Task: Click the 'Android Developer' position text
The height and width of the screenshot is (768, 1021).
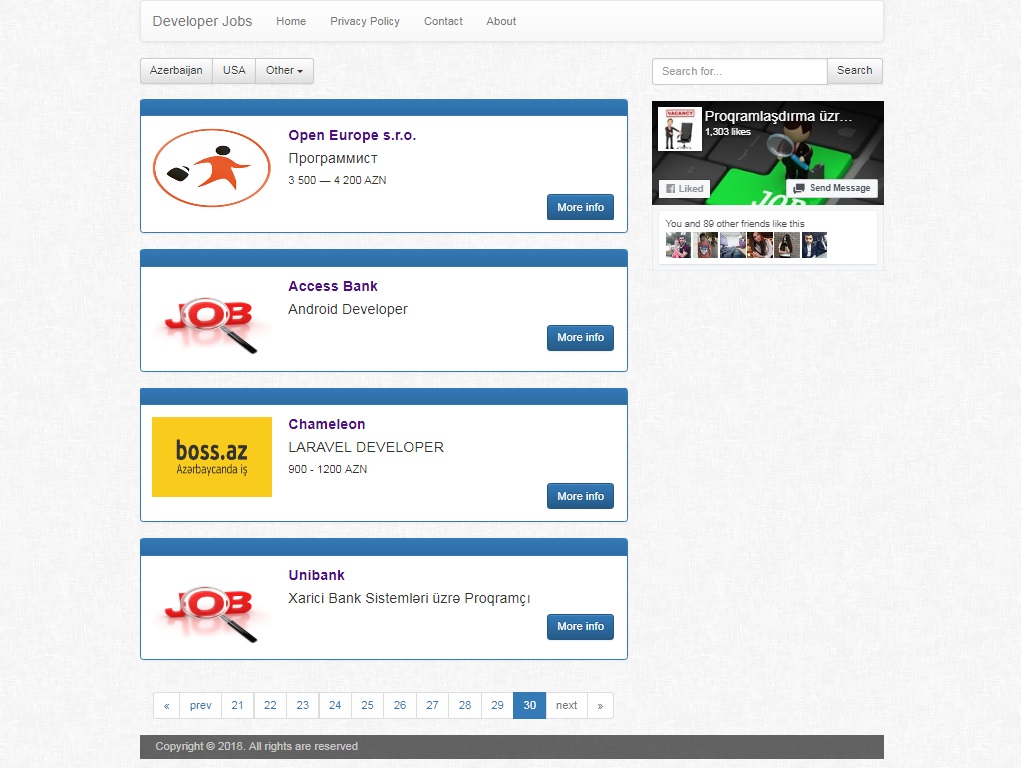Action: [x=348, y=309]
